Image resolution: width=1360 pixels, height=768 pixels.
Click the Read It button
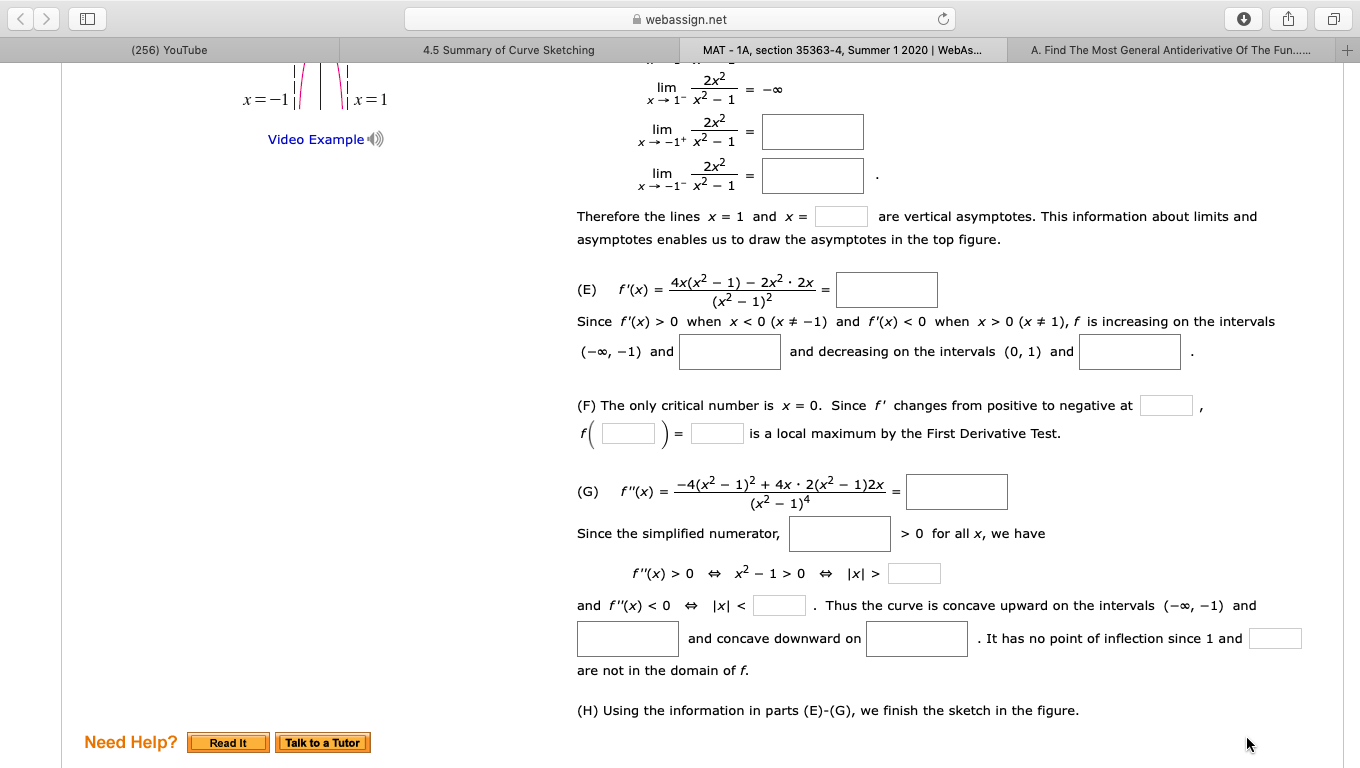(228, 742)
